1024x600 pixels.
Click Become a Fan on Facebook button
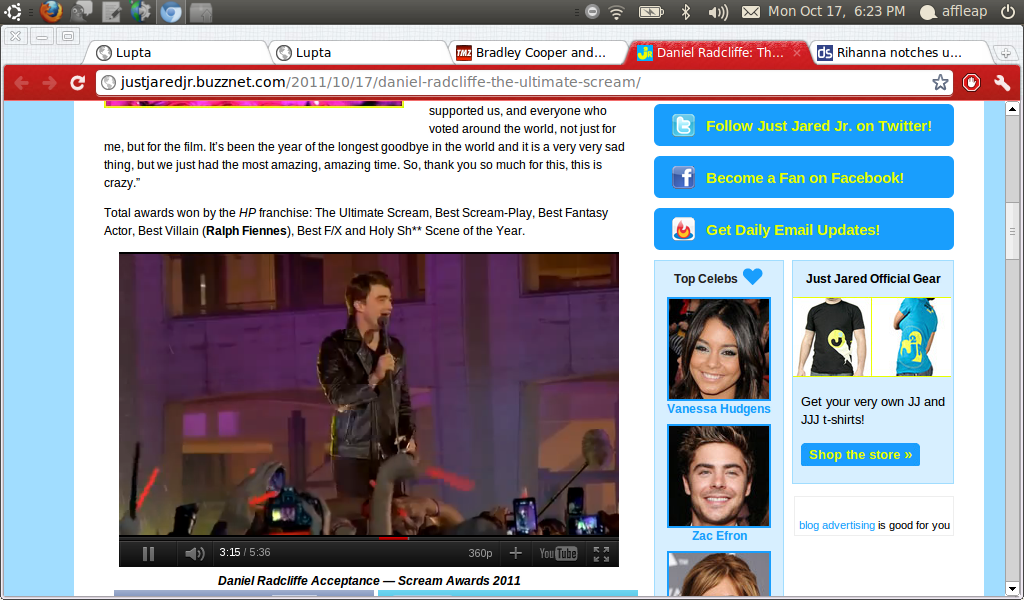803,177
